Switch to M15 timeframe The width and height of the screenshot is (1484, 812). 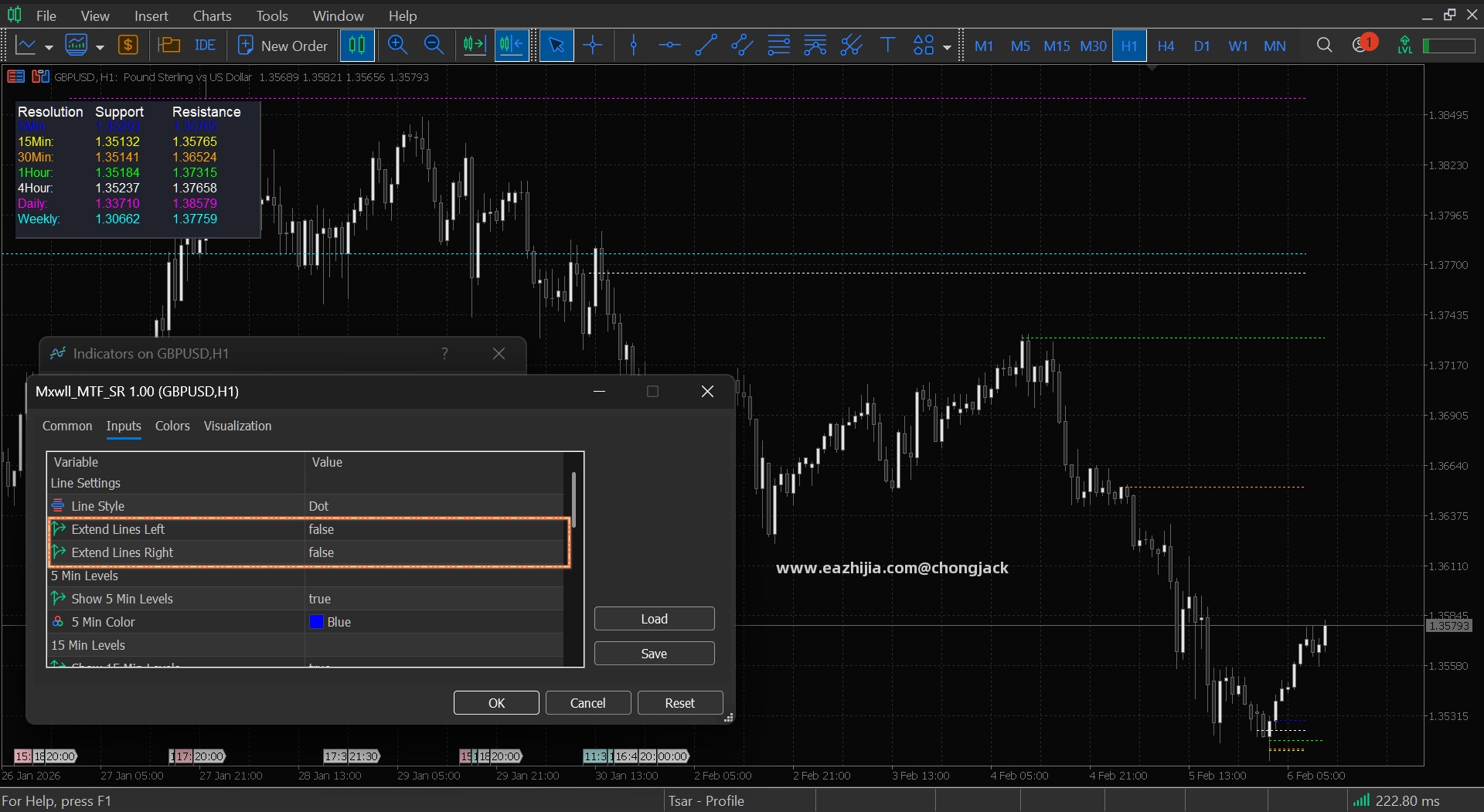point(1057,46)
